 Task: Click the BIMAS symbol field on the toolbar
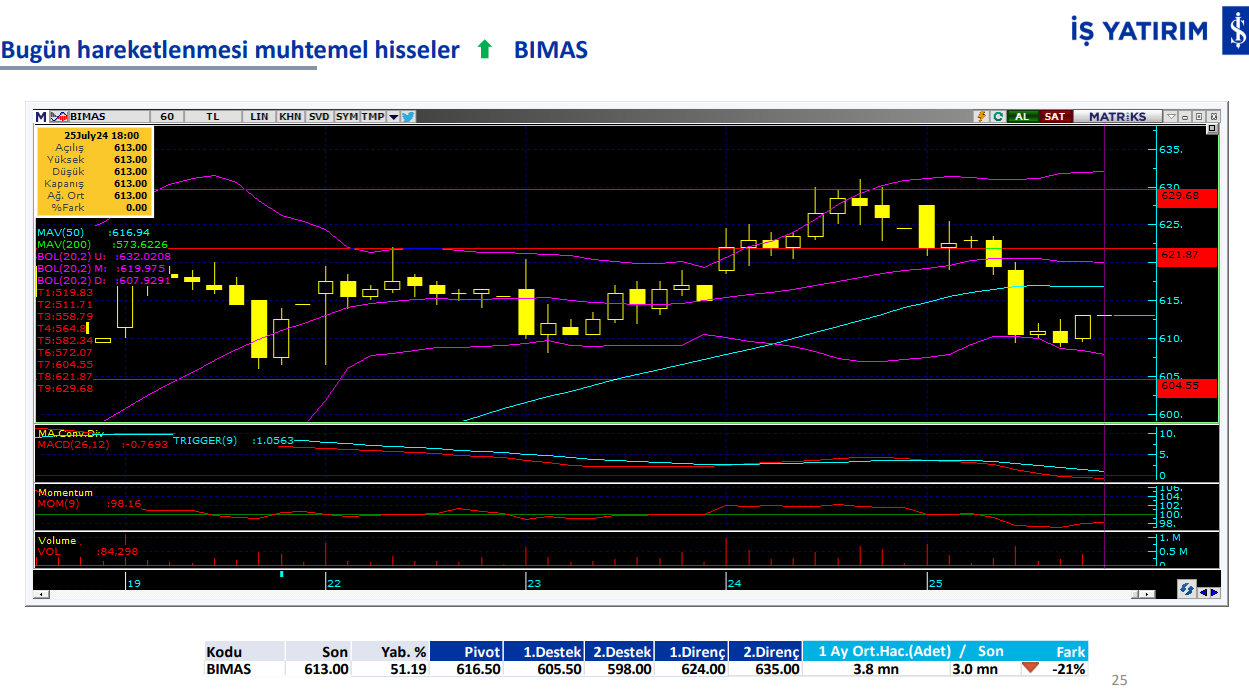90,116
